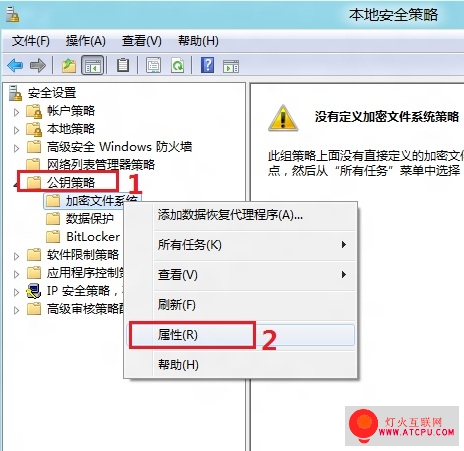464x451 pixels.
Task: Toggle the Show/Hide Console Tree icon
Action: tap(92, 65)
